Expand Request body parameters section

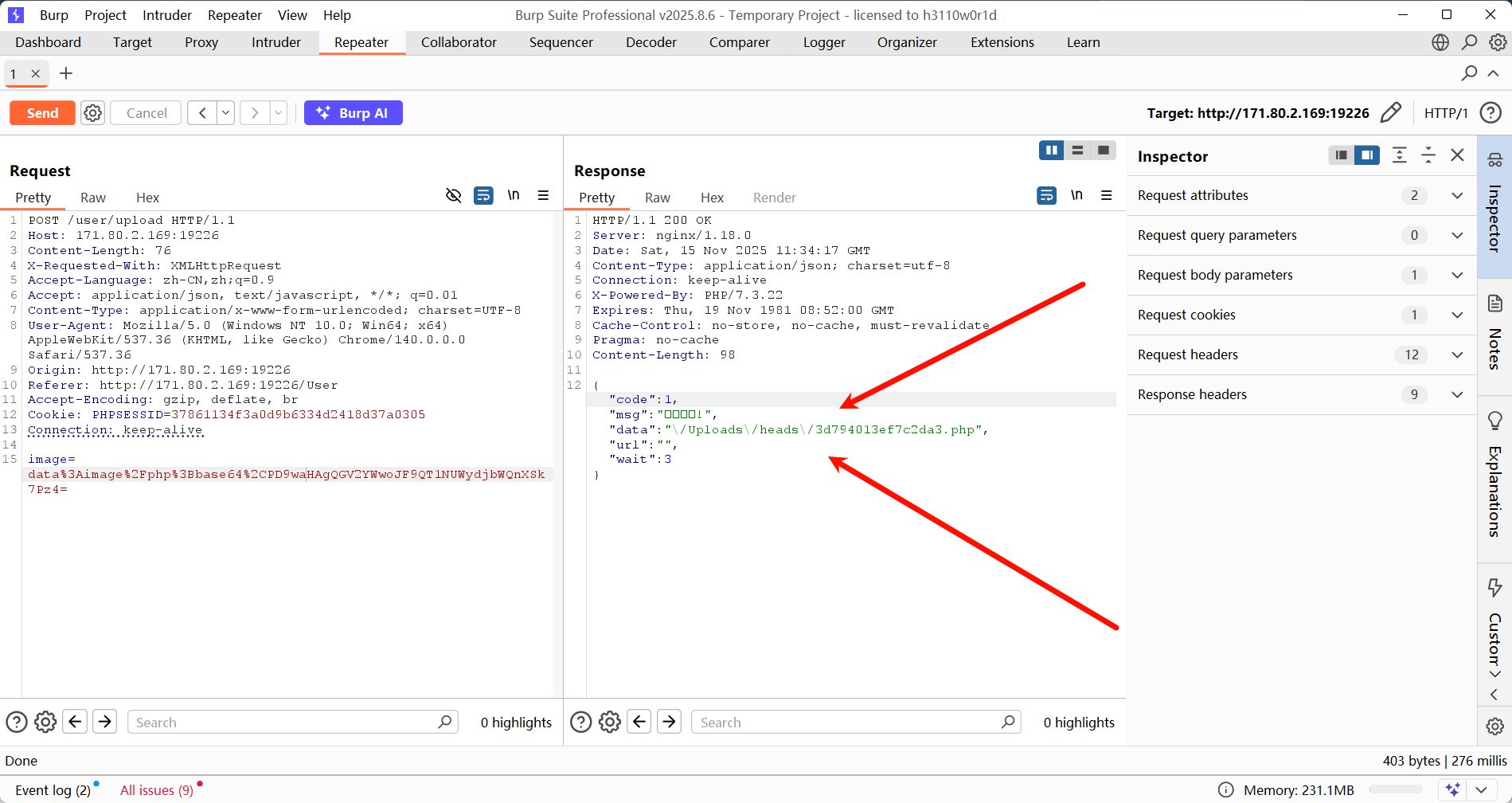point(1302,275)
